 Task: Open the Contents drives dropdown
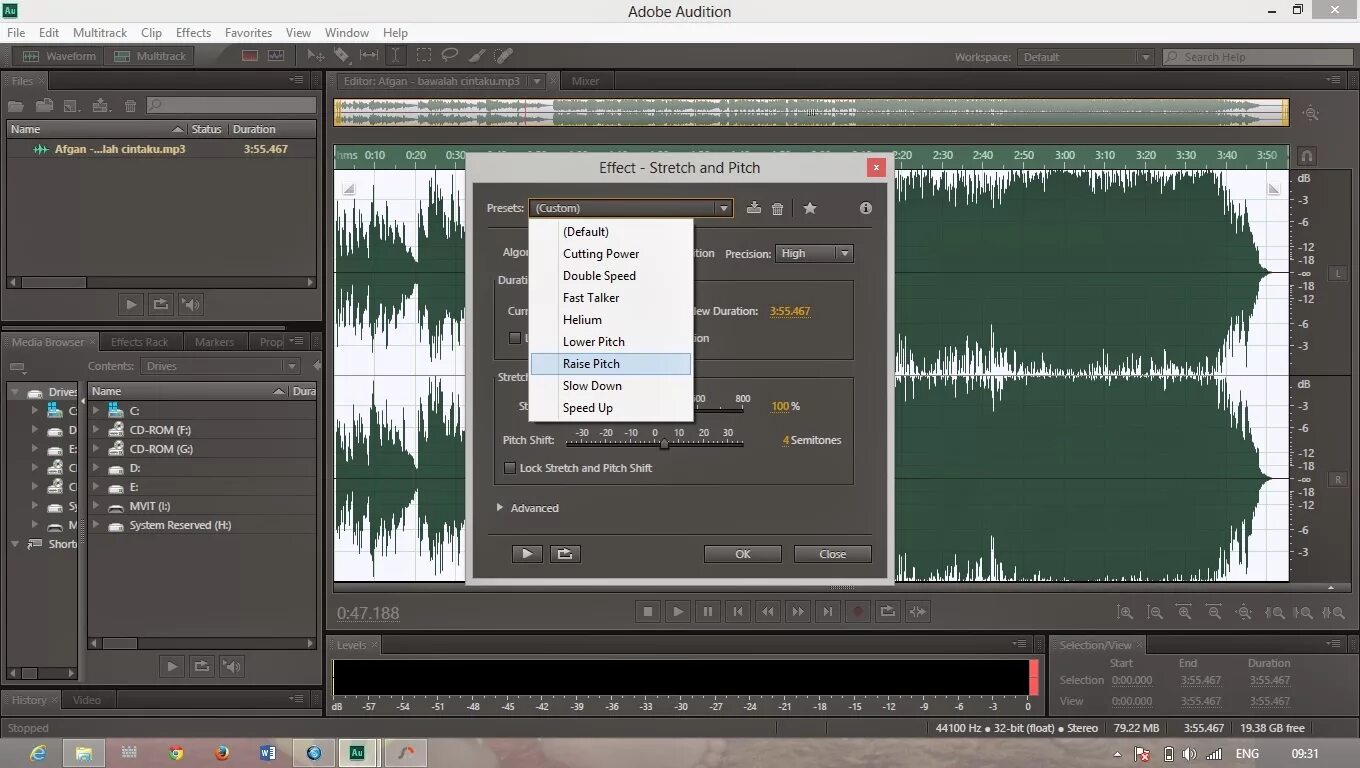click(x=221, y=366)
